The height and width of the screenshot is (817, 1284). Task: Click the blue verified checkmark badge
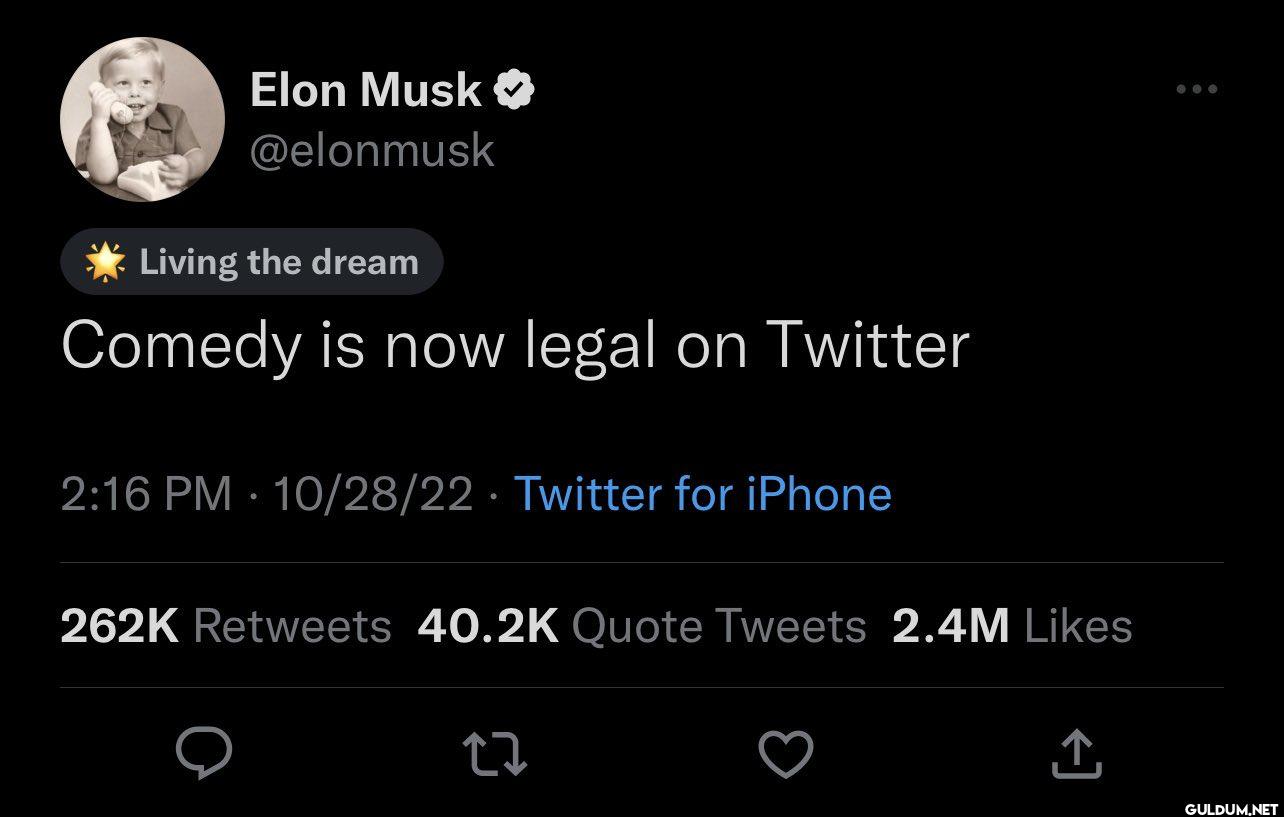515,91
